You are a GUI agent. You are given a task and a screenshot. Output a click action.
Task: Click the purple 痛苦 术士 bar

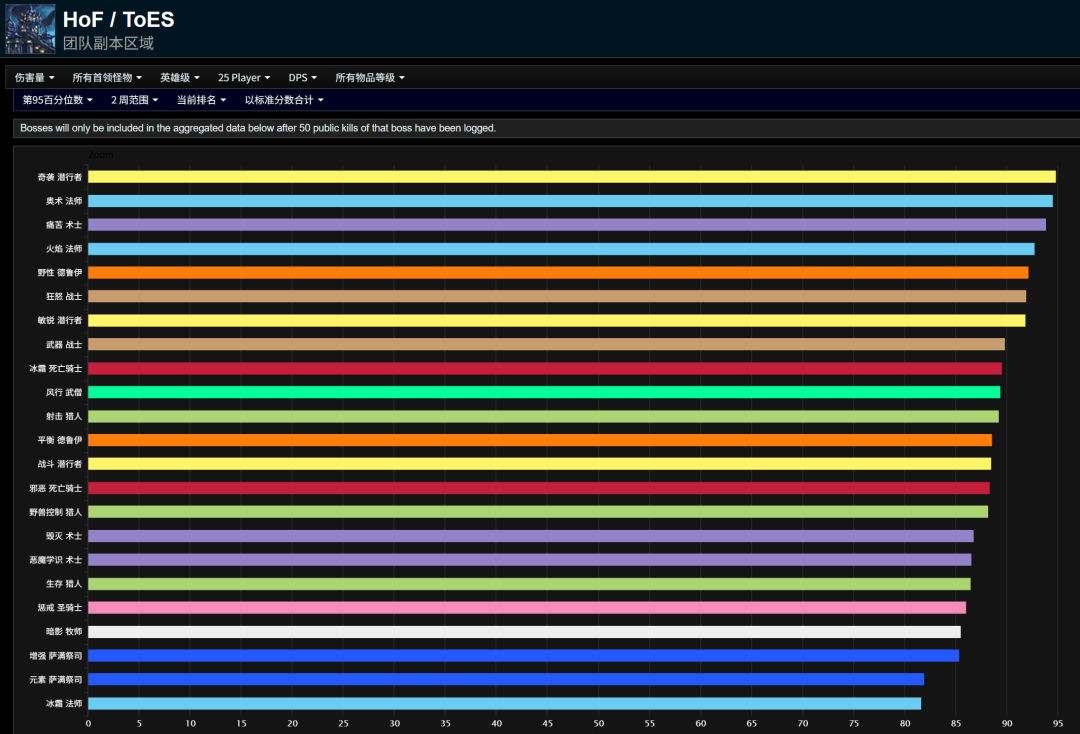pos(567,224)
